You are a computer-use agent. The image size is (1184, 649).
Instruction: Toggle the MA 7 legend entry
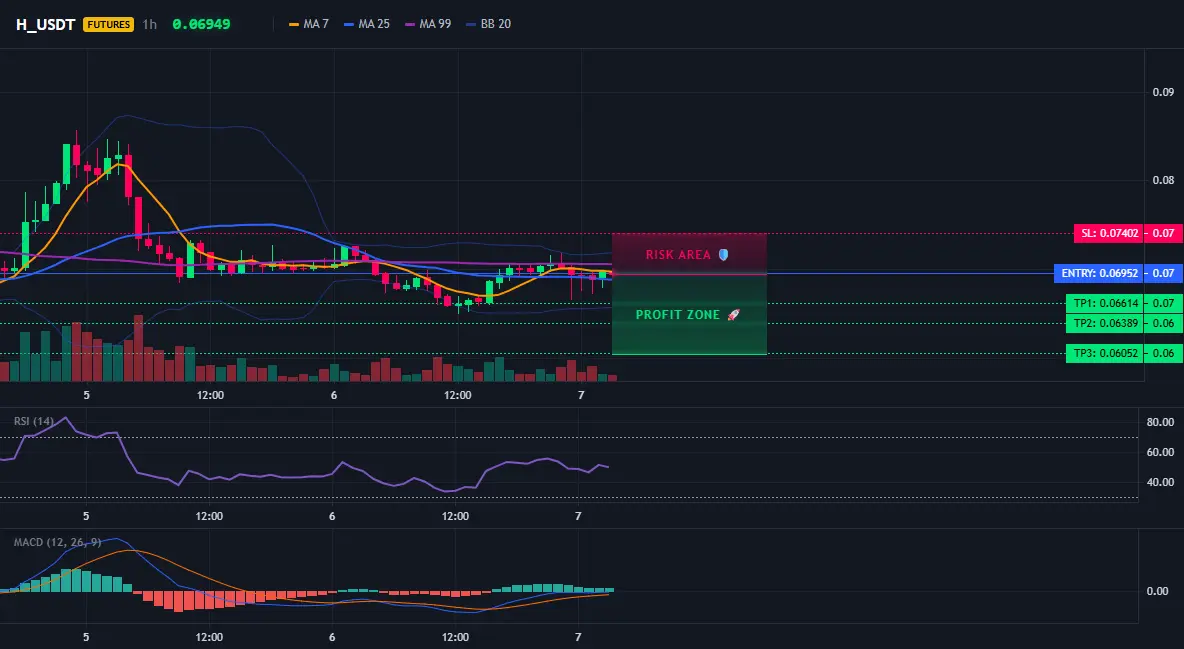(309, 24)
